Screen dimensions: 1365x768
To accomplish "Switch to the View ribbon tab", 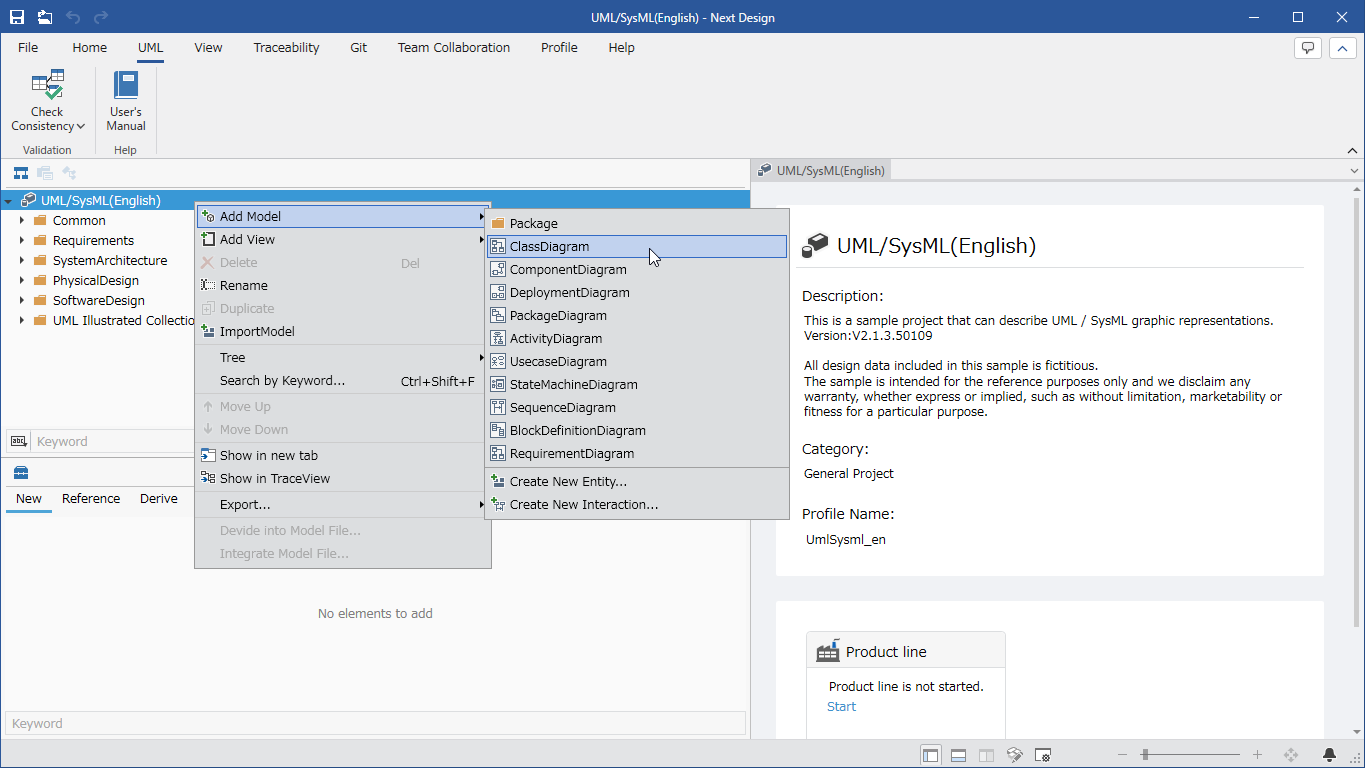I will pyautogui.click(x=208, y=47).
